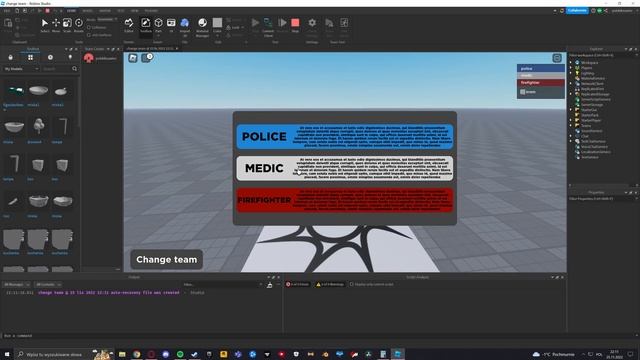Select firefighter row in team leaderboard
This screenshot has width=640, height=360.
541,83
